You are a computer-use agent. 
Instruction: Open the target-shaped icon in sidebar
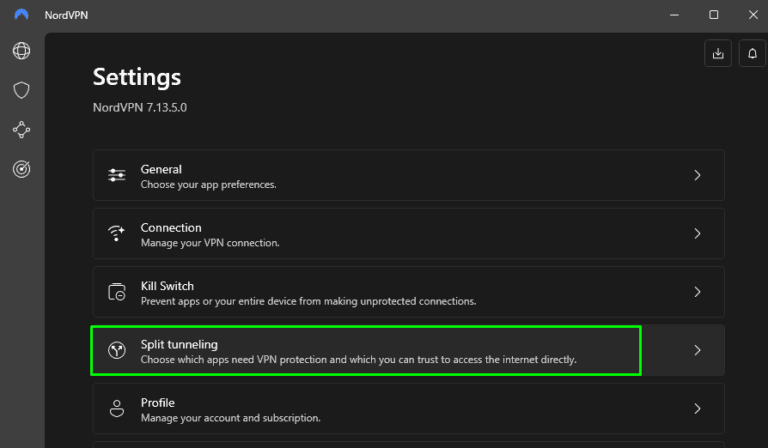pos(21,169)
